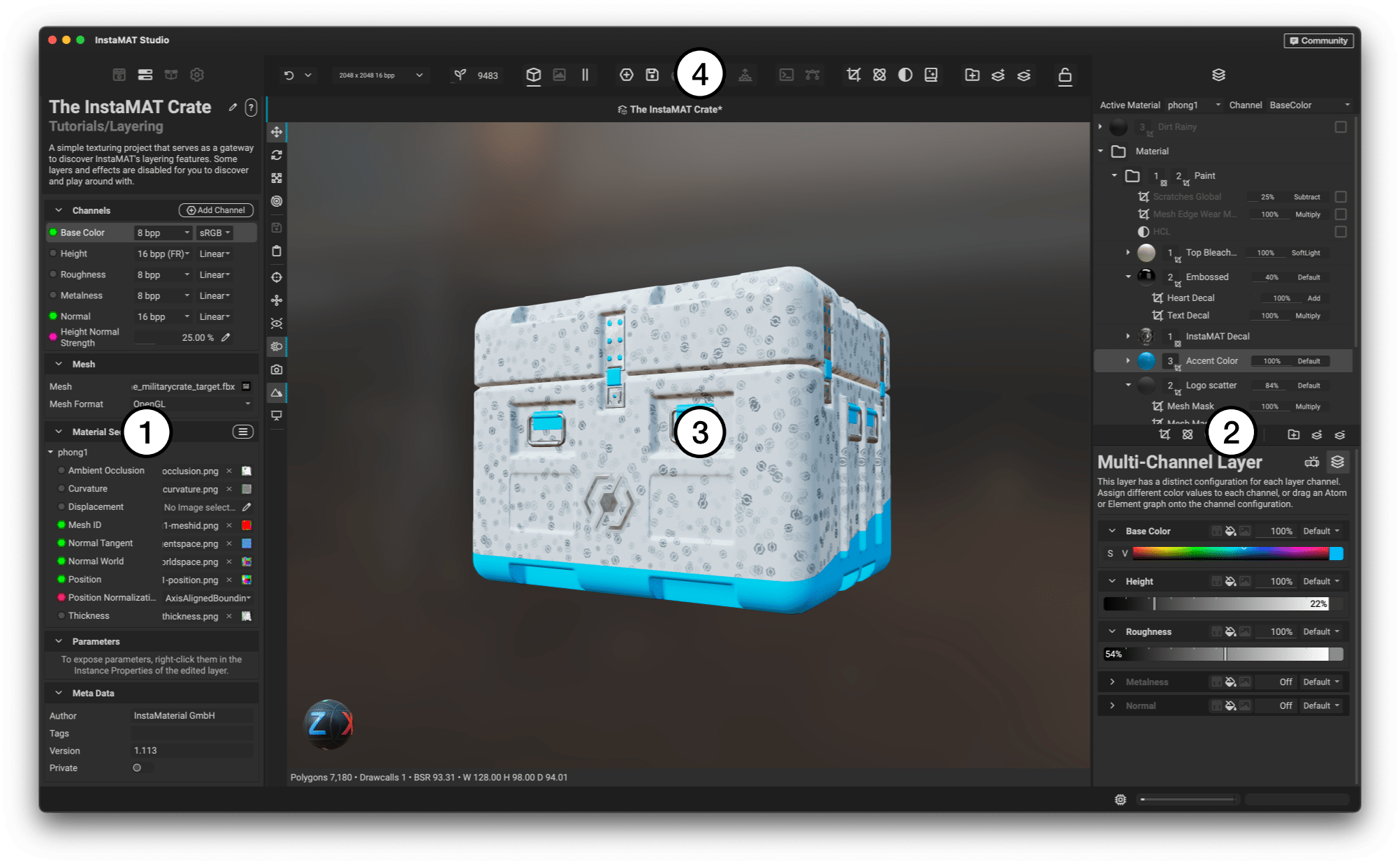Select the project settings tab with server icon

pyautogui.click(x=145, y=75)
